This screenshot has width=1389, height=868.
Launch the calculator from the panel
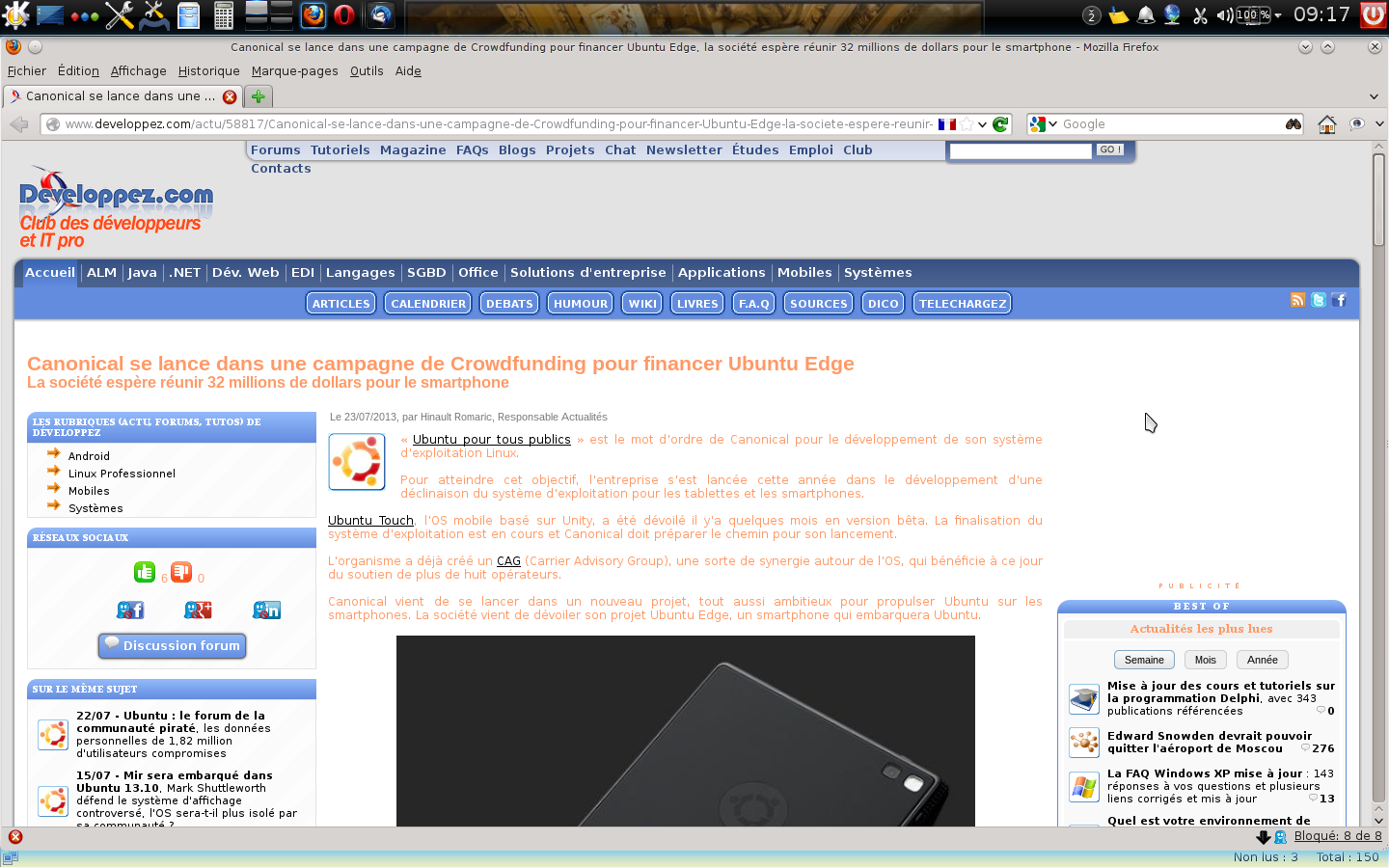(x=224, y=15)
